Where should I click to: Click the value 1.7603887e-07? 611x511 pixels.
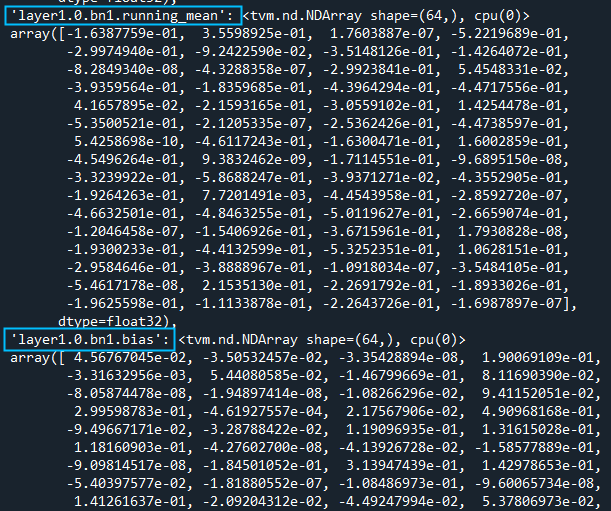click(382, 34)
